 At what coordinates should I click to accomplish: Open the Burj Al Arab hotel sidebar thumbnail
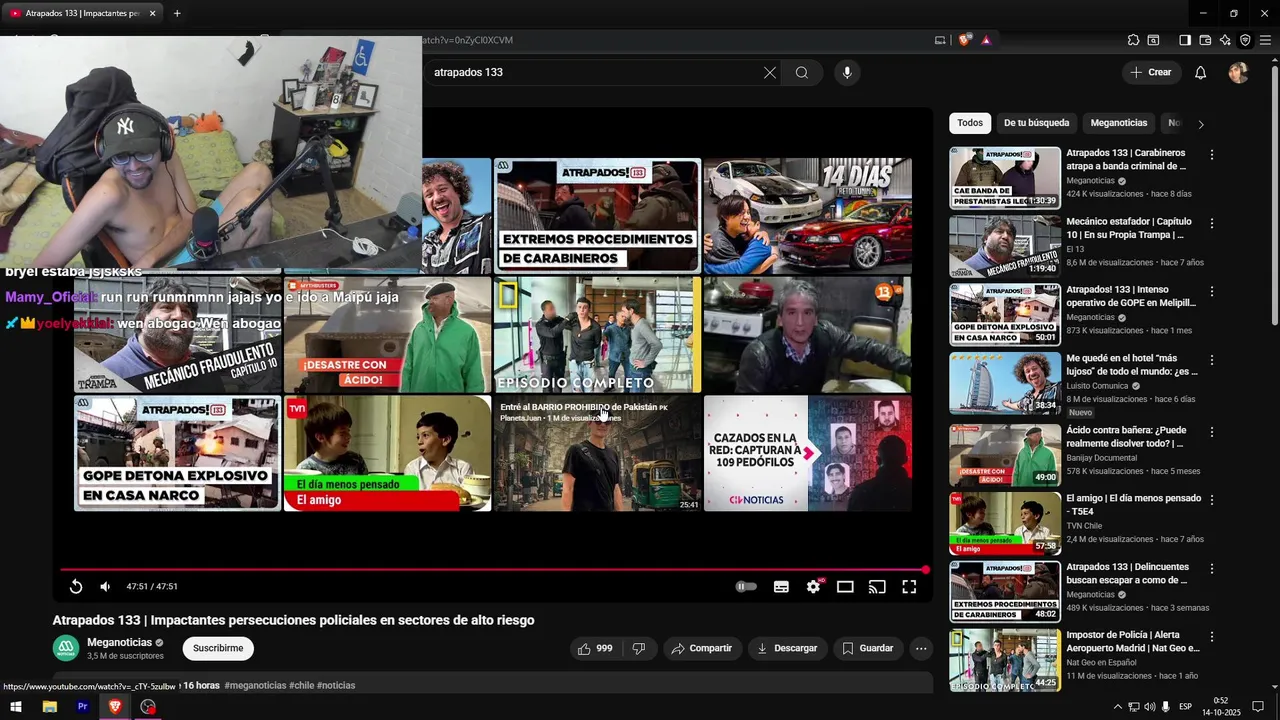1005,383
